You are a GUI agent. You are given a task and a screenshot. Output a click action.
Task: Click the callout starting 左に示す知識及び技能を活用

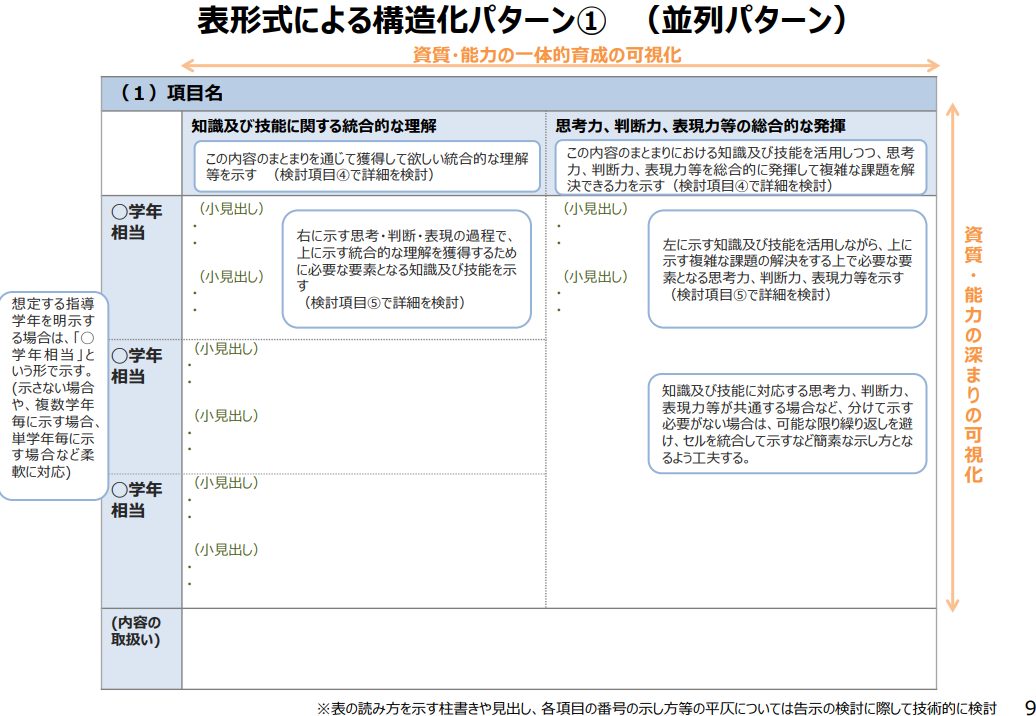pyautogui.click(x=786, y=269)
